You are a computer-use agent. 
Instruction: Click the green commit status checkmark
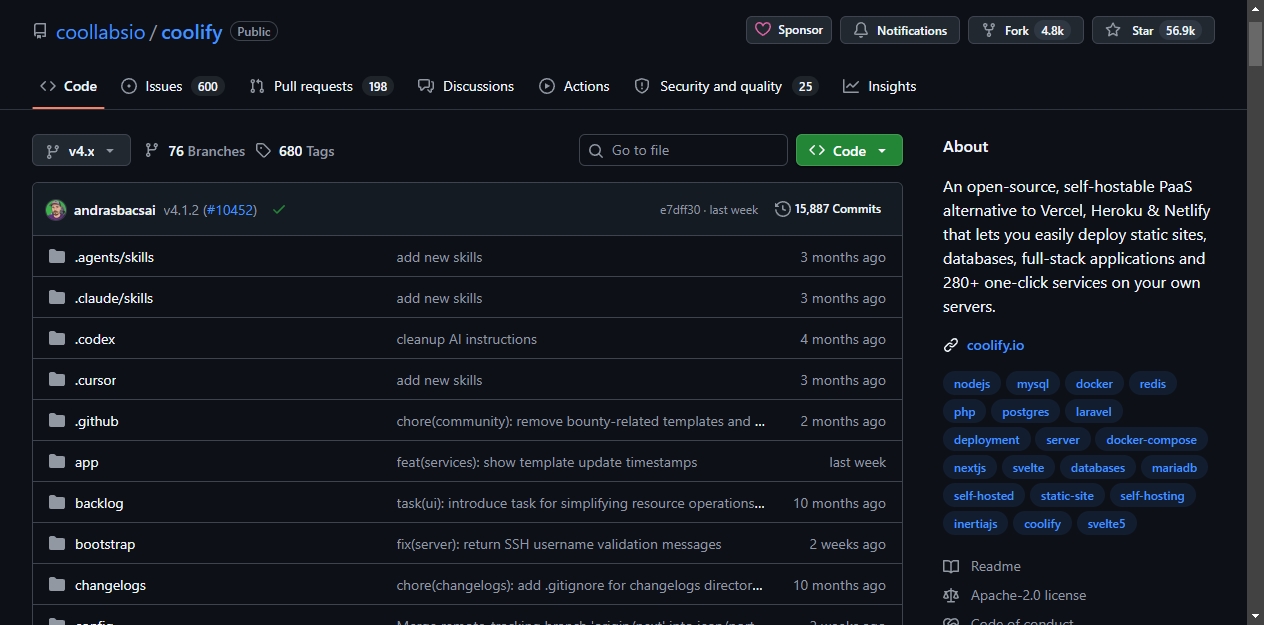click(x=279, y=210)
